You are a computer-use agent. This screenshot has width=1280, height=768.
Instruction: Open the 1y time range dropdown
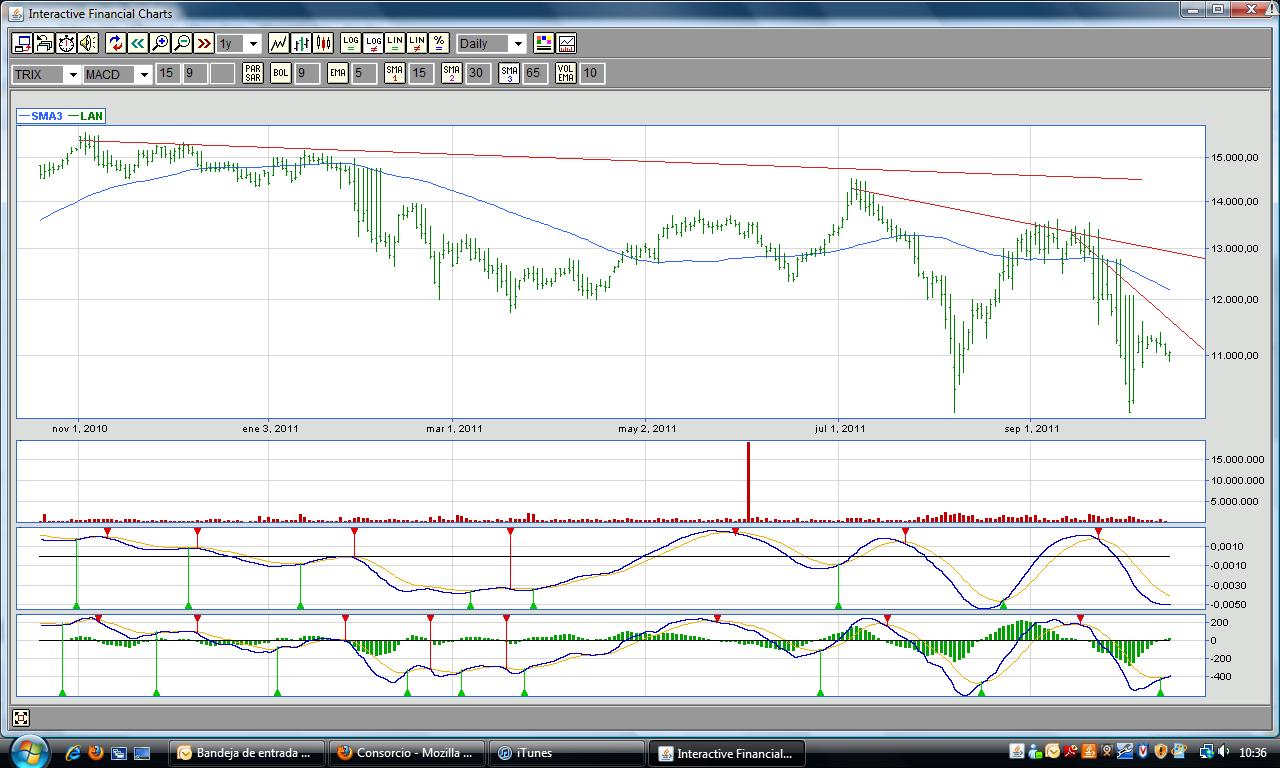pos(253,44)
